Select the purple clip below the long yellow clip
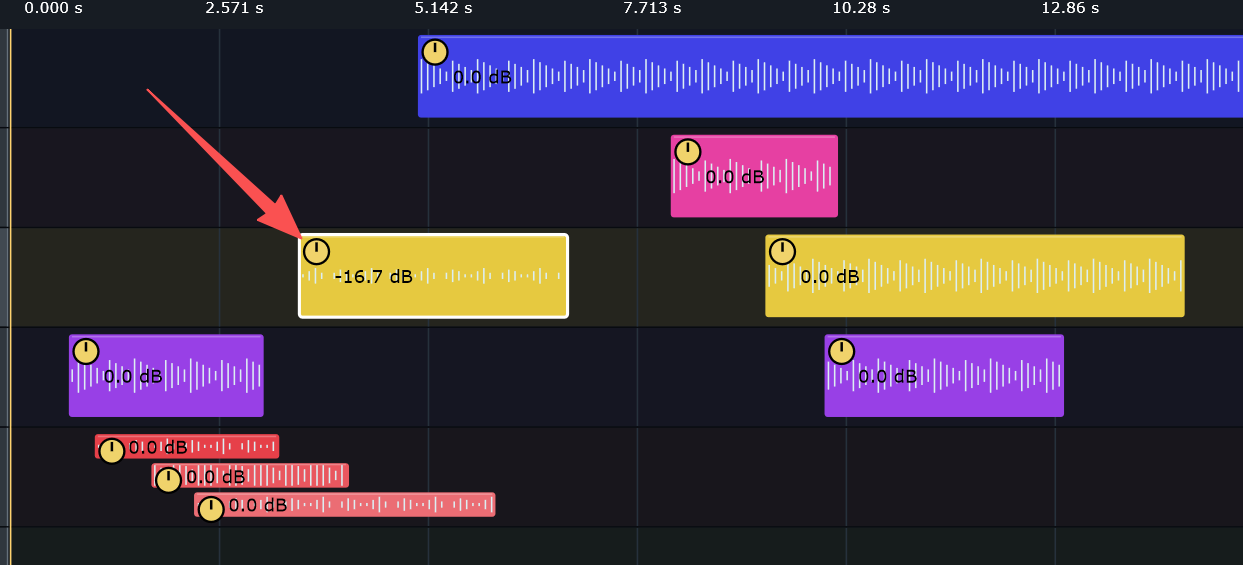1243x565 pixels. pyautogui.click(x=944, y=375)
